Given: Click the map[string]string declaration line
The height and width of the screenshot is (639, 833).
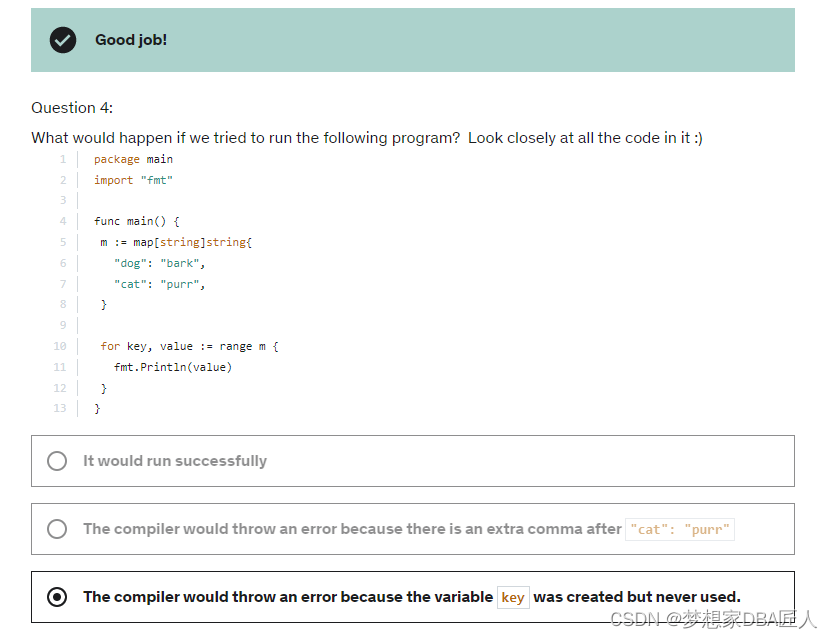Looking at the screenshot, I should [176, 242].
